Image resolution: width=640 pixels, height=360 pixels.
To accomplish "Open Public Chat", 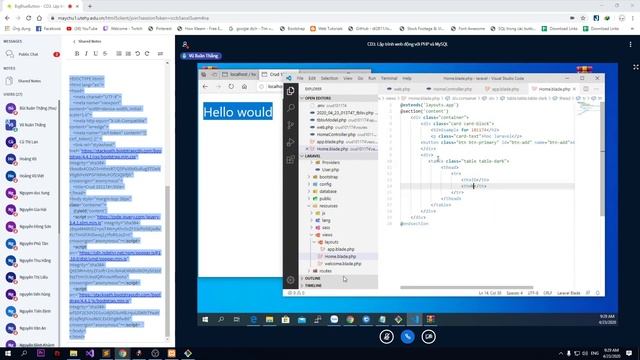I will [x=31, y=54].
